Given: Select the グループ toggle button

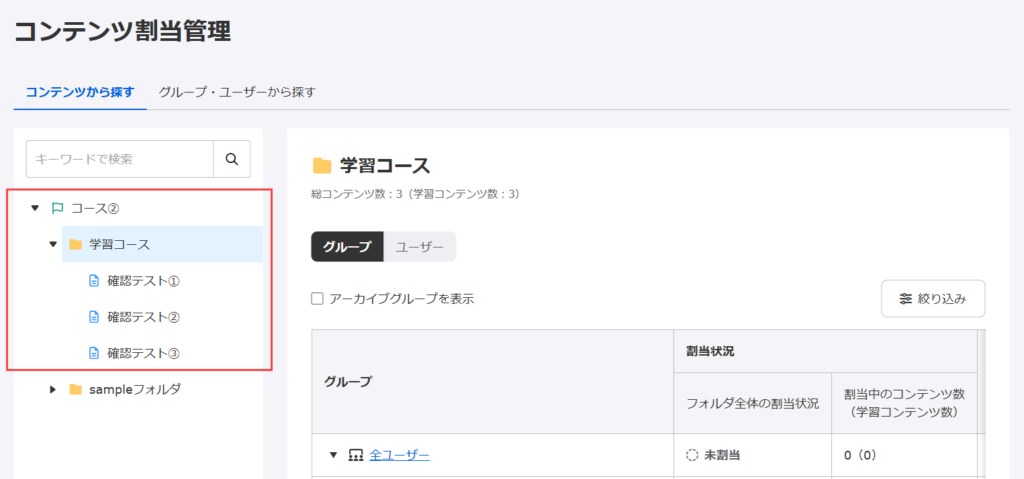Looking at the screenshot, I should click(347, 246).
